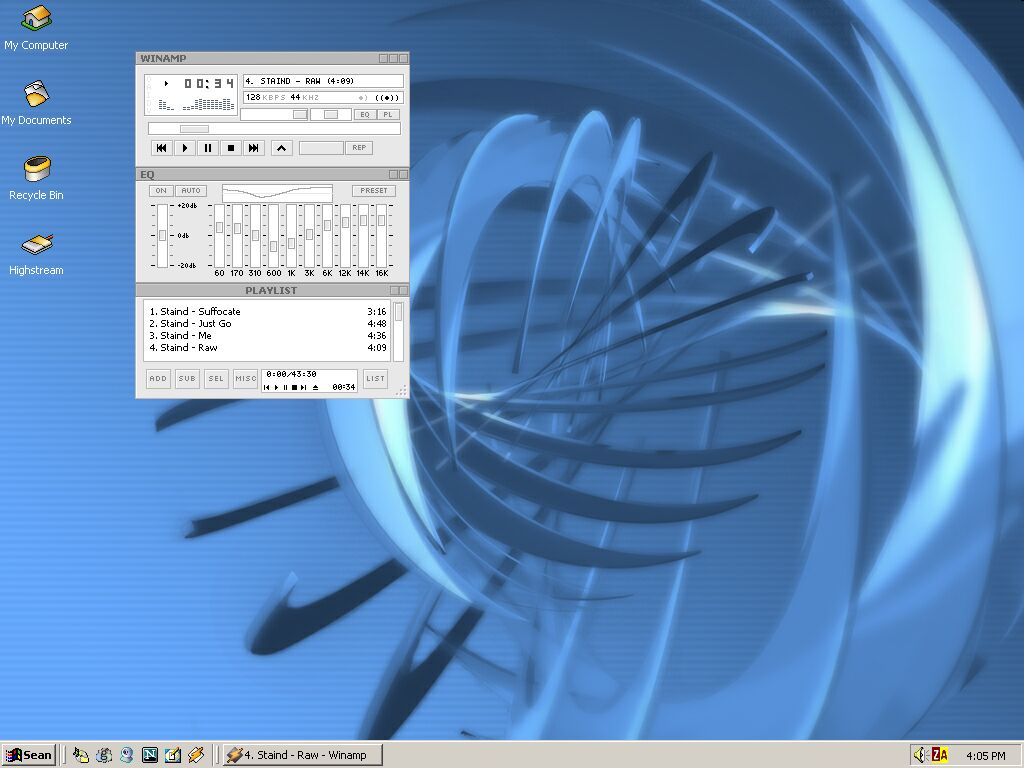Click the scrolling song title '4. STAIND - RAW'
This screenshot has width=1024, height=768.
(323, 81)
